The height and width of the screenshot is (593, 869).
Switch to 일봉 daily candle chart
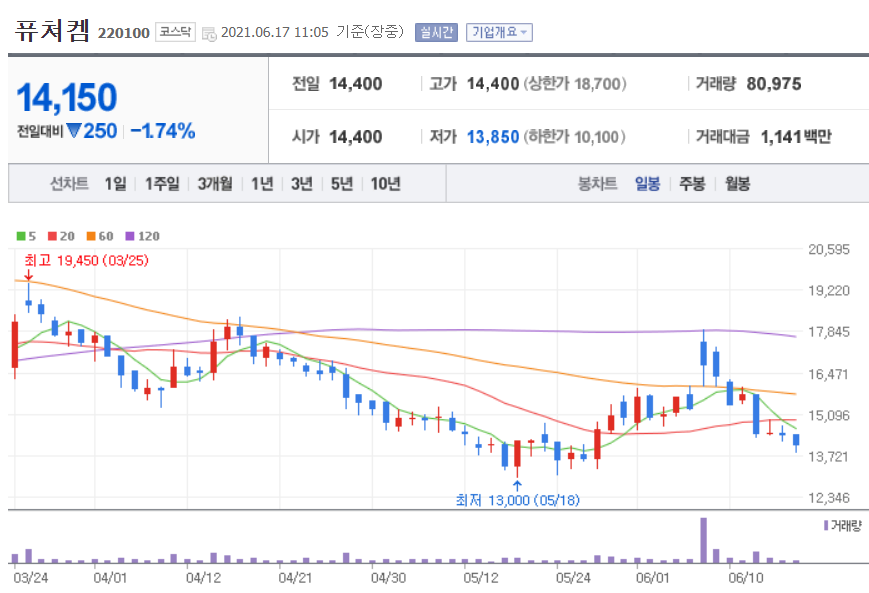pos(647,183)
